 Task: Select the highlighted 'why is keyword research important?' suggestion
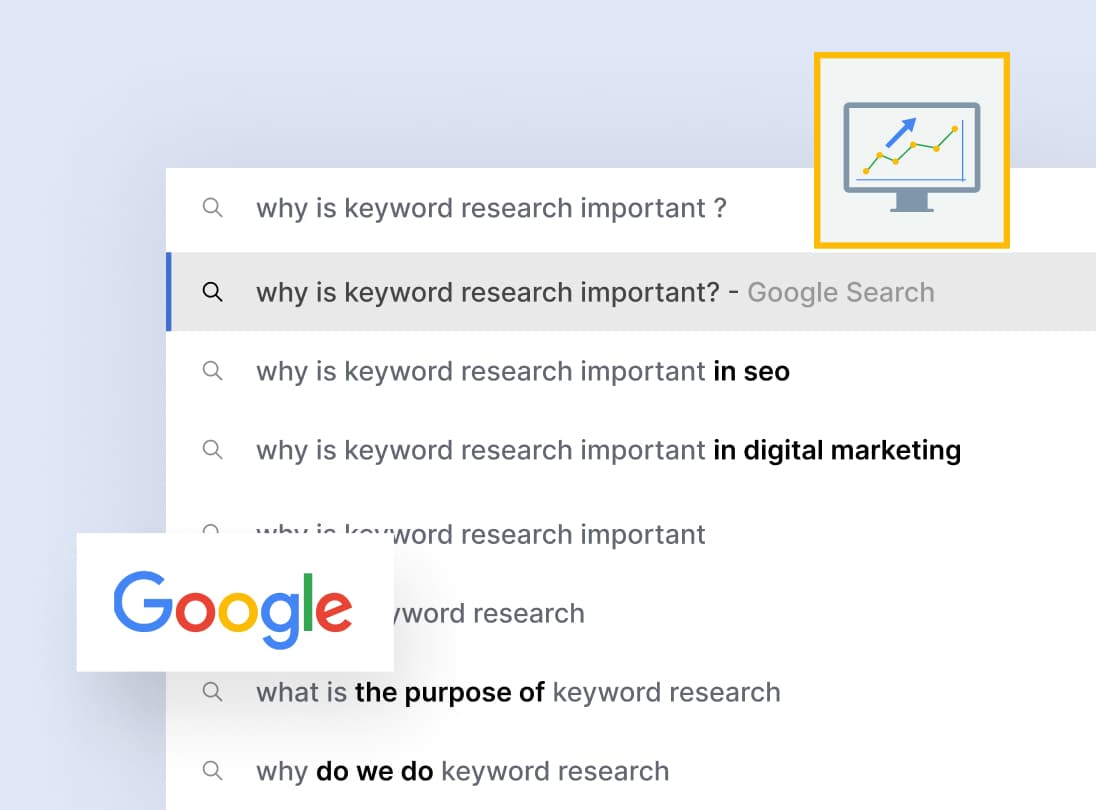(x=487, y=293)
